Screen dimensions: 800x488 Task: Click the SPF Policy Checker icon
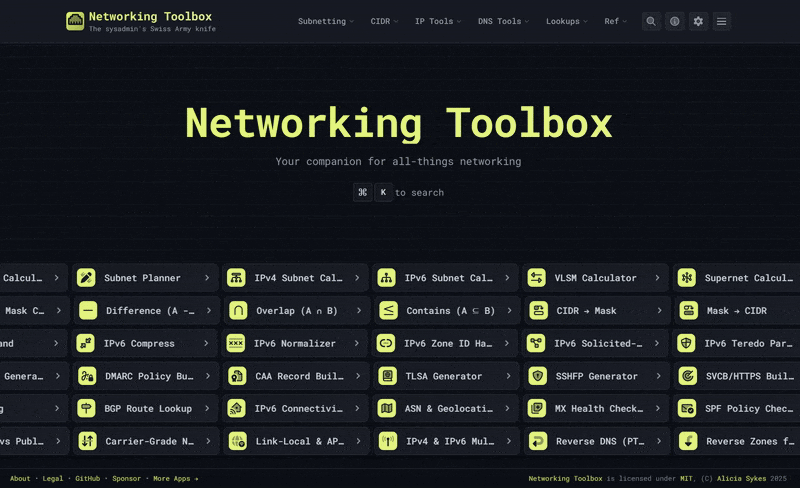tap(687, 408)
